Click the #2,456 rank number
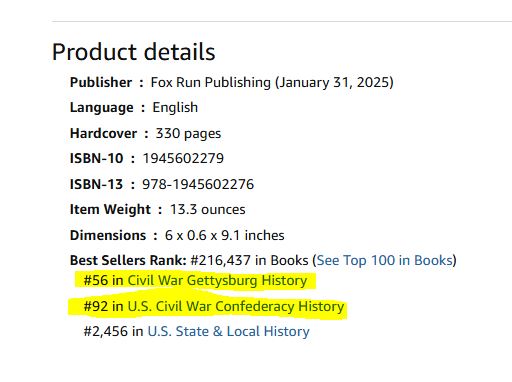This screenshot has height=382, width=512. point(106,332)
